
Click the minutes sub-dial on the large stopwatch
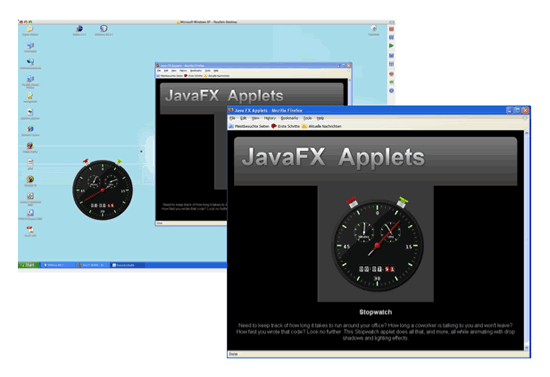point(364,232)
